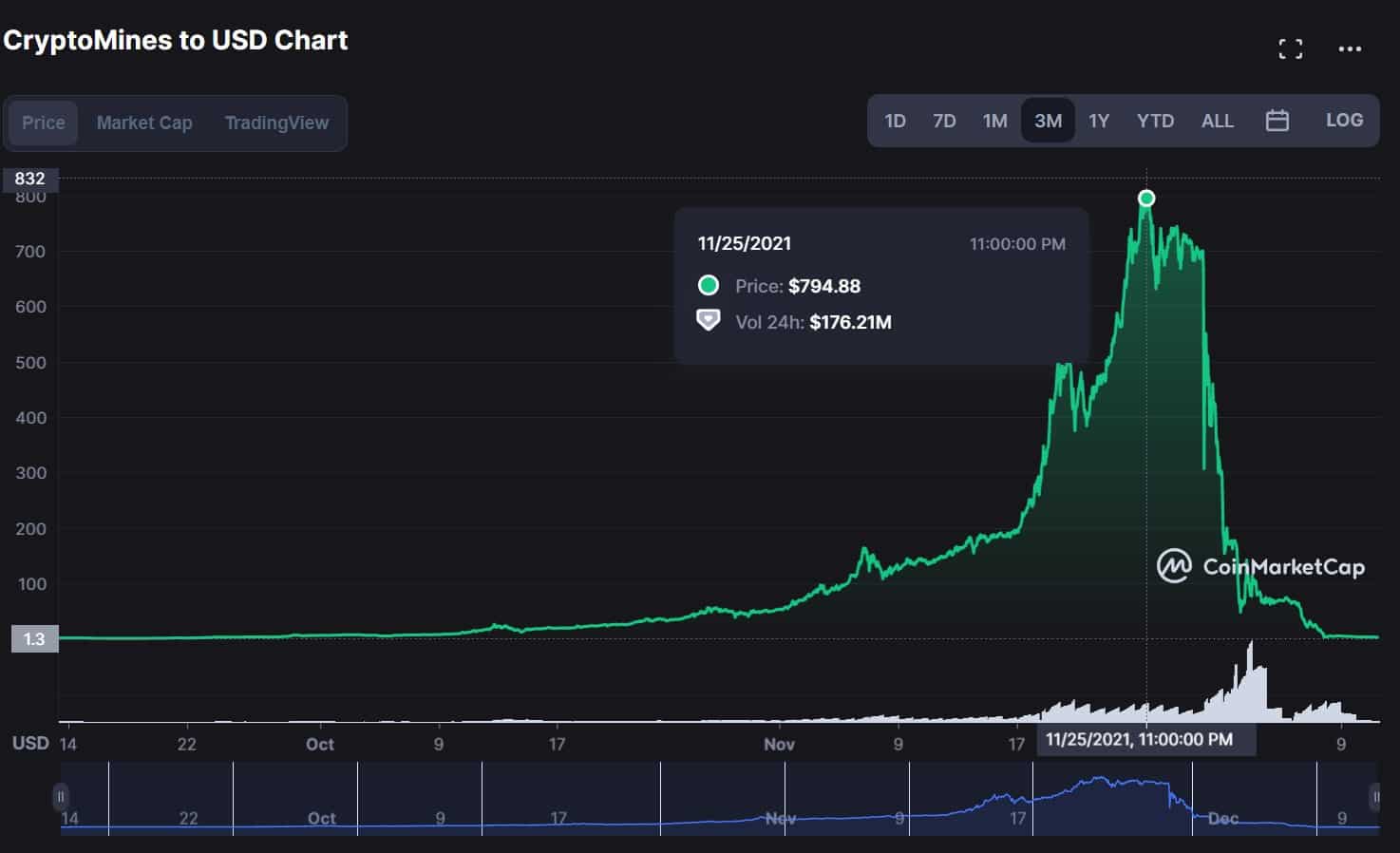This screenshot has height=853, width=1400.
Task: Click the green price dot in tooltip
Action: (709, 285)
